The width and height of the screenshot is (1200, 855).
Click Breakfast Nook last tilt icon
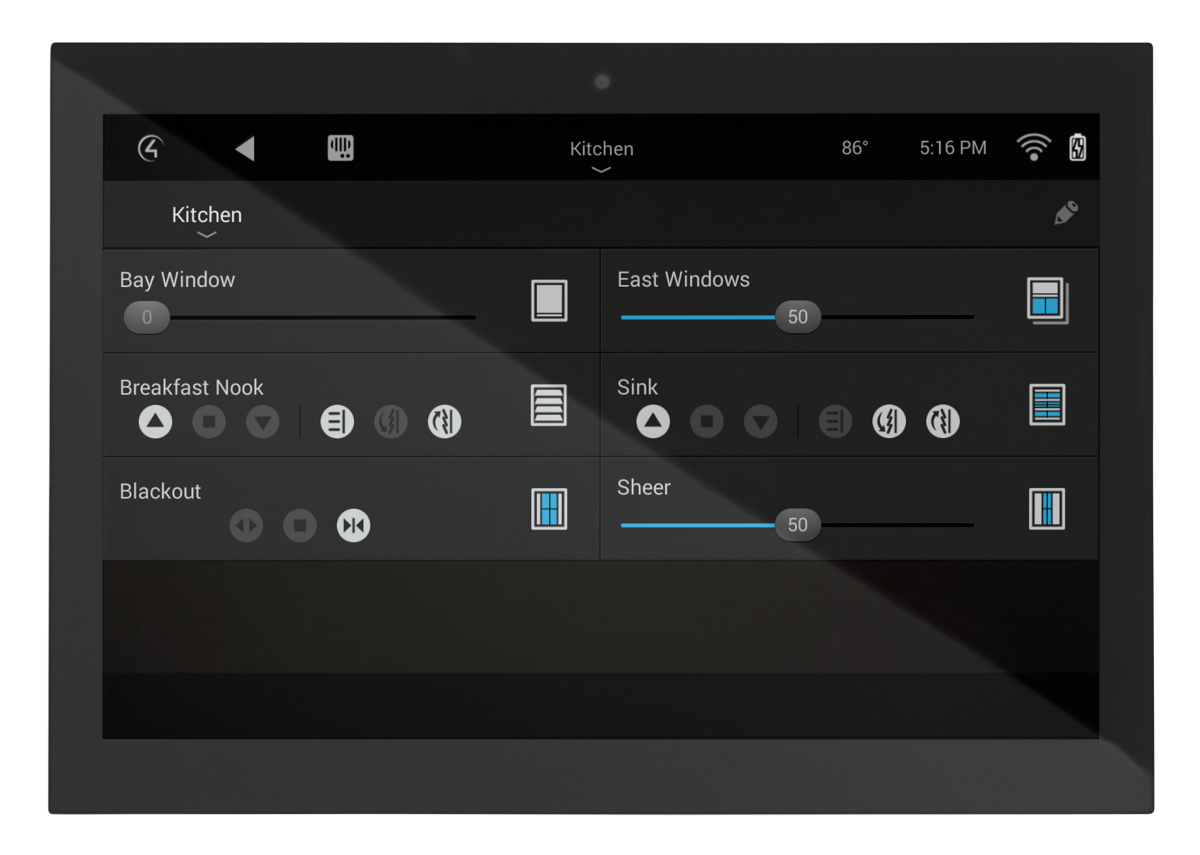445,422
